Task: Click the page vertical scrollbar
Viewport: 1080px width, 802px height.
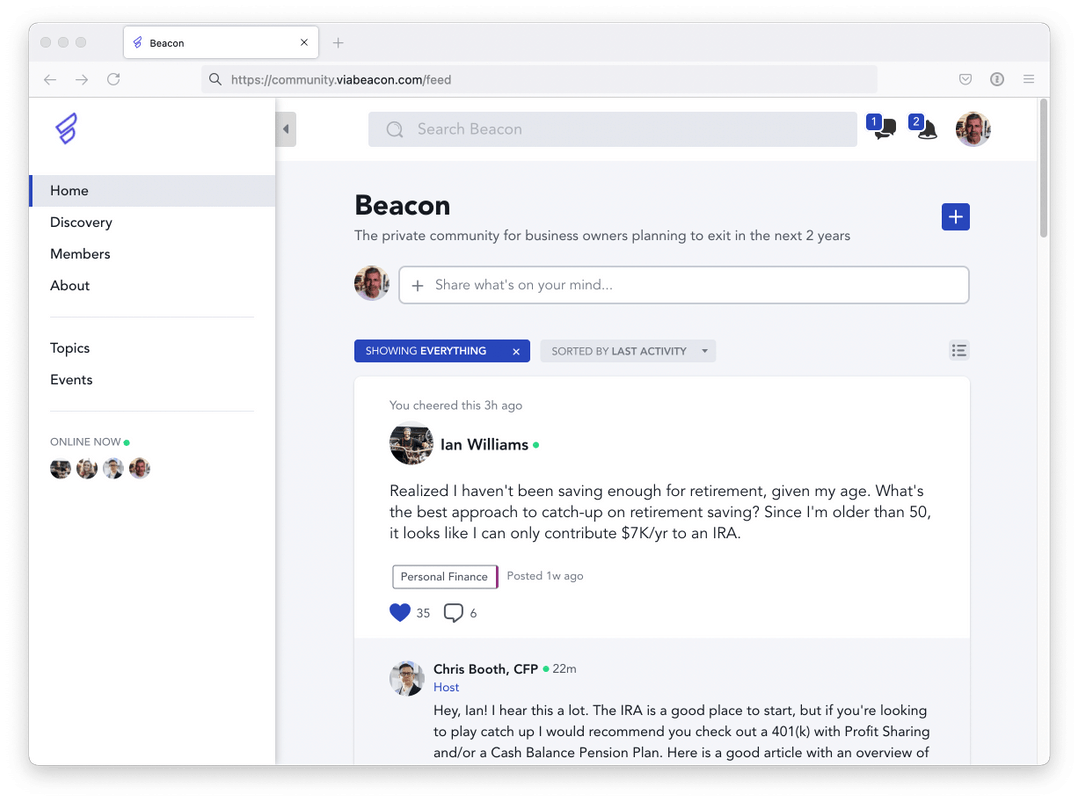Action: [1043, 168]
